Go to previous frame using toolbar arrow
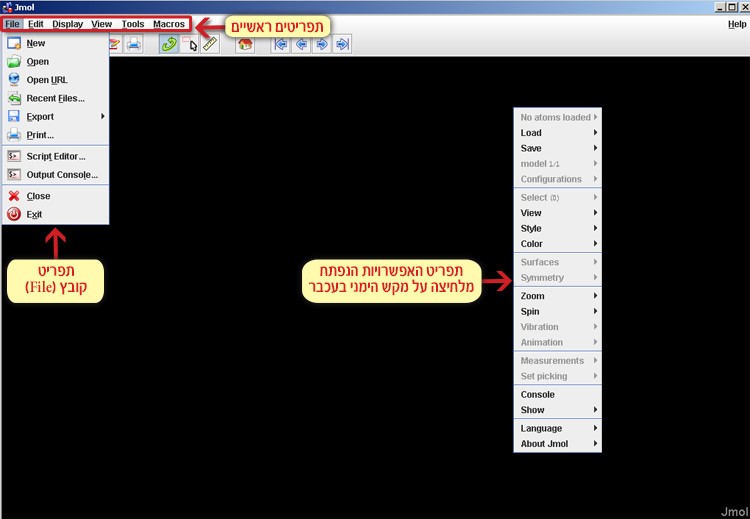This screenshot has height=519, width=750. click(301, 44)
